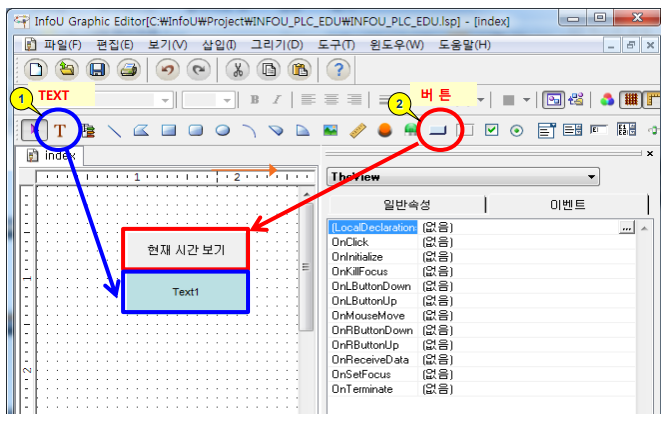The height and width of the screenshot is (424, 666).
Task: Select the Text tool (T icon)
Action: (x=59, y=130)
